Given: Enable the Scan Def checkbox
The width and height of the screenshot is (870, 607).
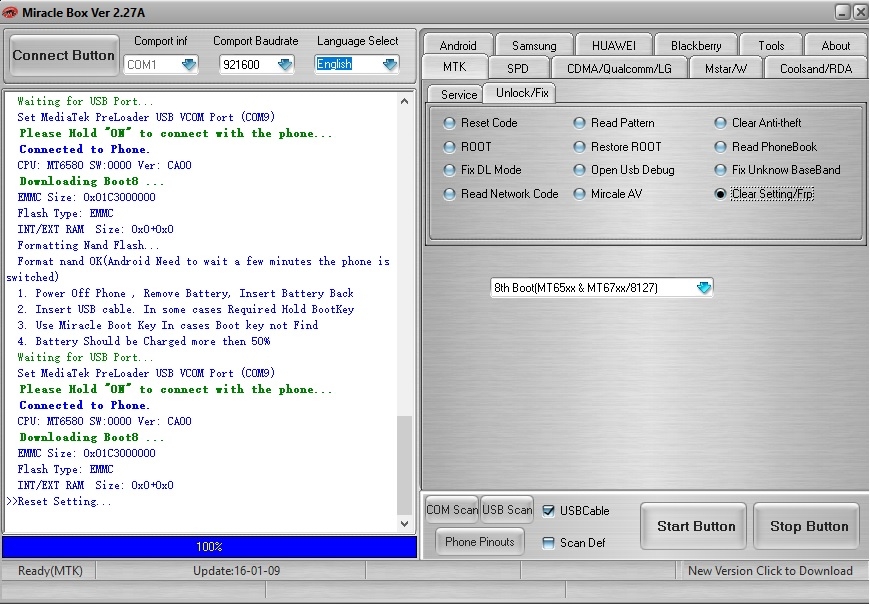Looking at the screenshot, I should 548,543.
